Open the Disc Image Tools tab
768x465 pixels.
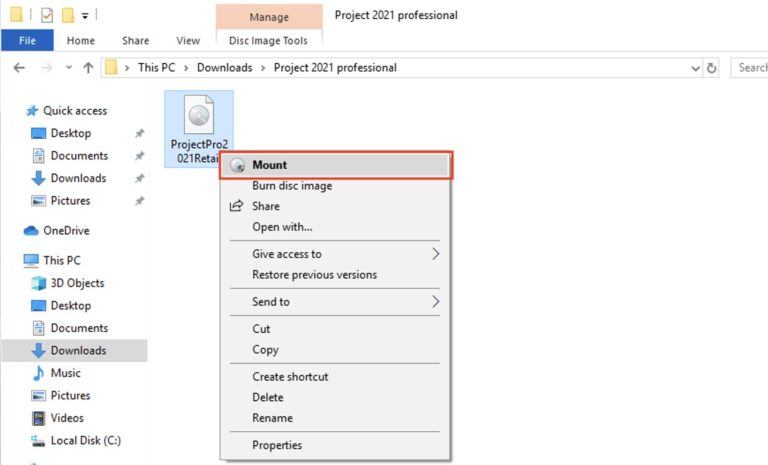[268, 41]
